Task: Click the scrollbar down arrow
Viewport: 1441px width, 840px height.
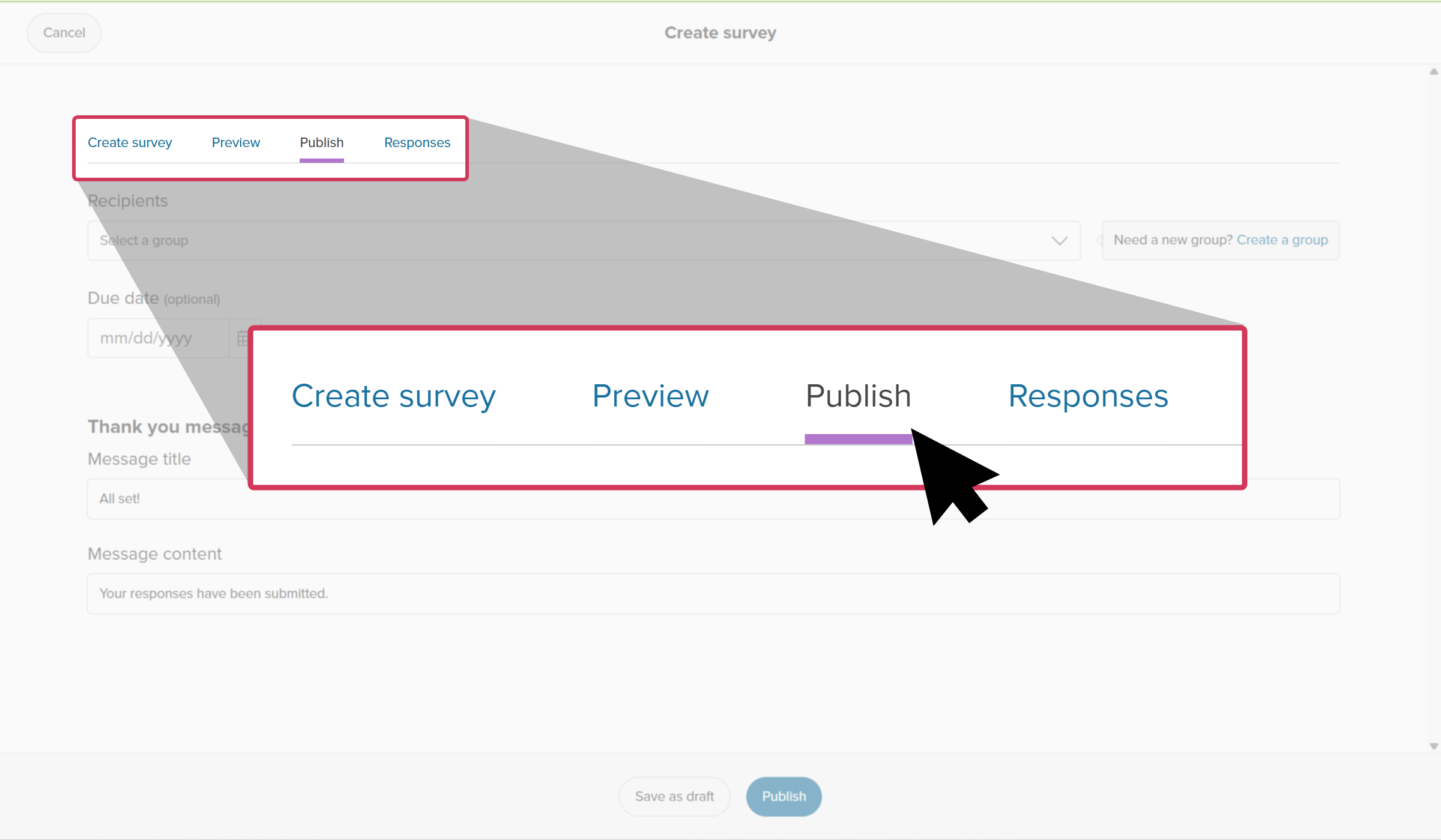Action: [1434, 746]
